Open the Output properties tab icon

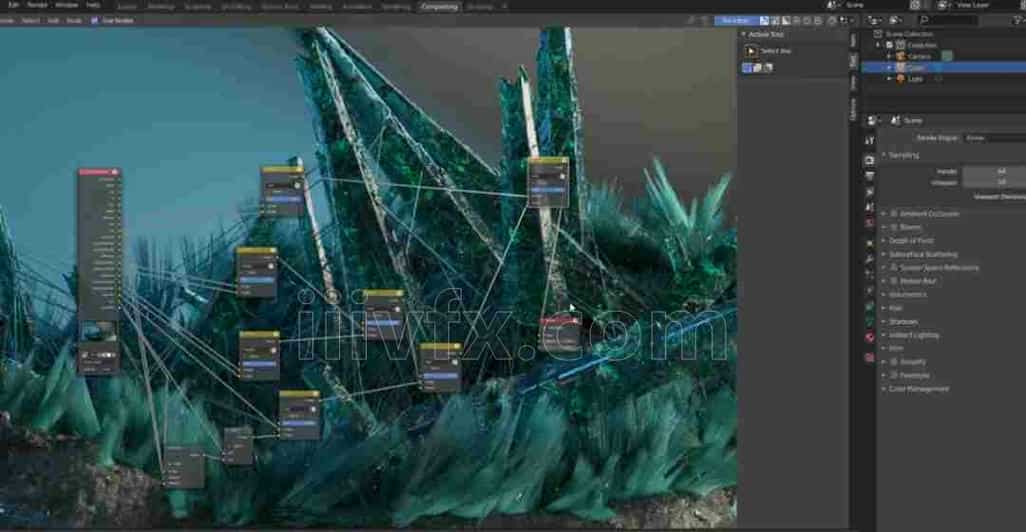[869, 176]
